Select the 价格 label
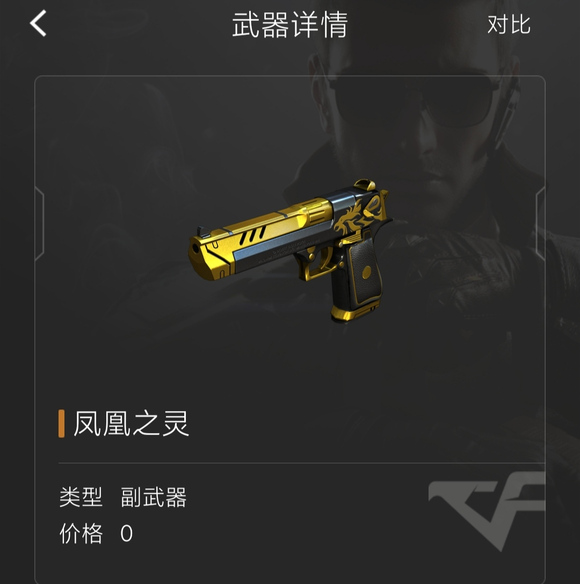 (x=81, y=533)
